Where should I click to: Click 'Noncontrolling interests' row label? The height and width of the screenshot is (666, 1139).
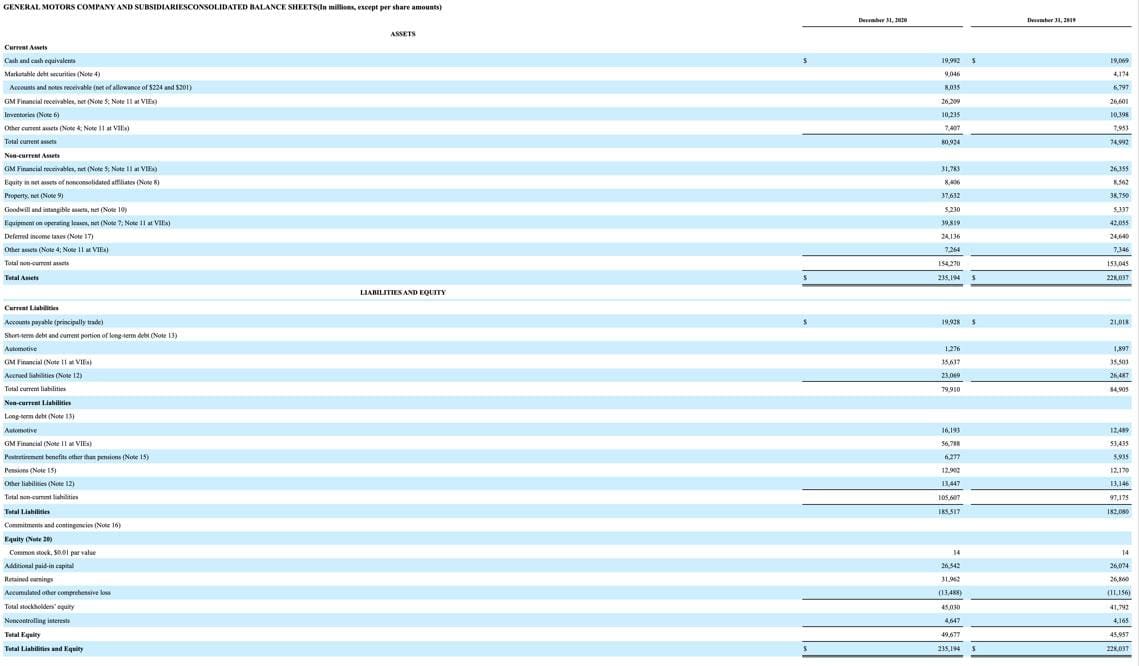(x=37, y=620)
